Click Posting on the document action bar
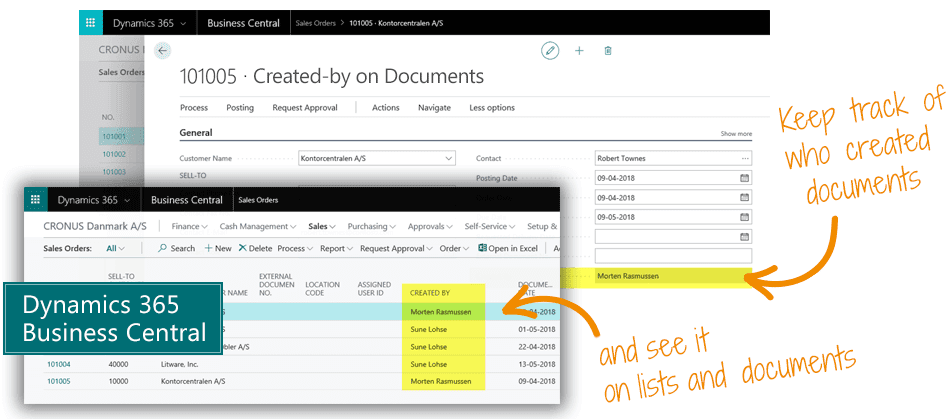The image size is (950, 419). pos(240,108)
